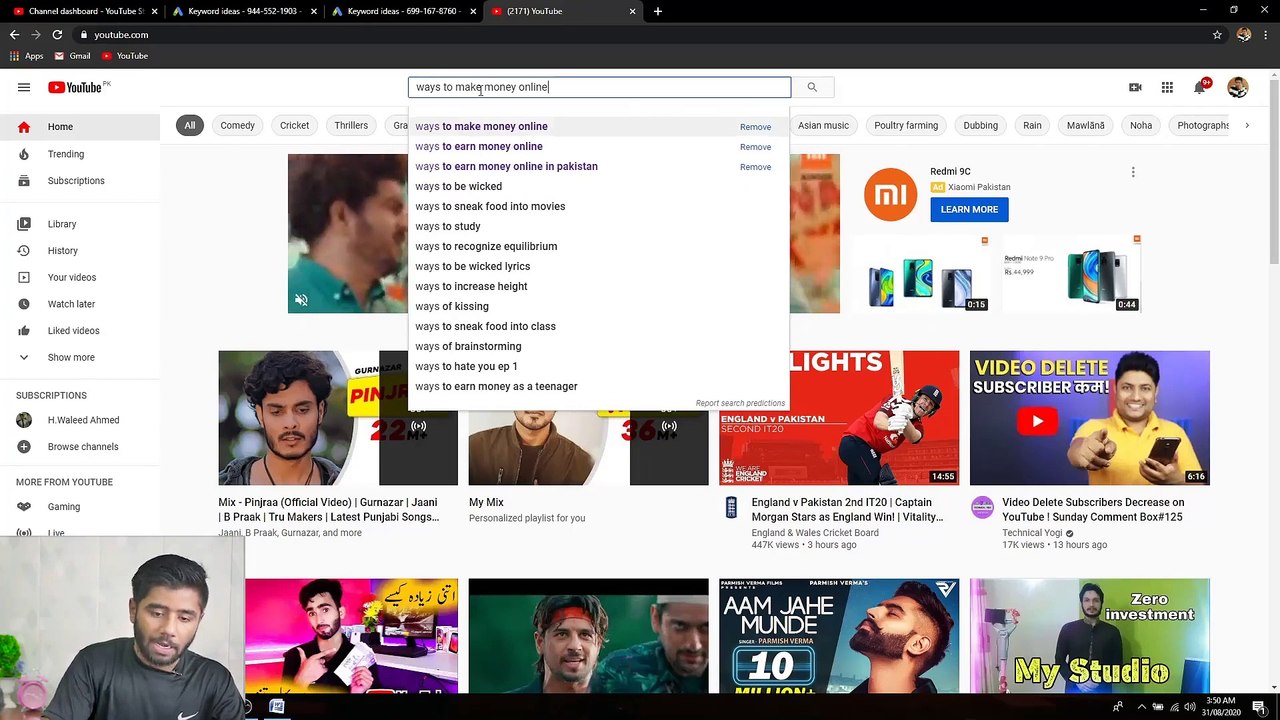Screen dimensions: 1280x720
Task: Switch to Keyword ideas 944-552-1903 tab
Action: 244,11
